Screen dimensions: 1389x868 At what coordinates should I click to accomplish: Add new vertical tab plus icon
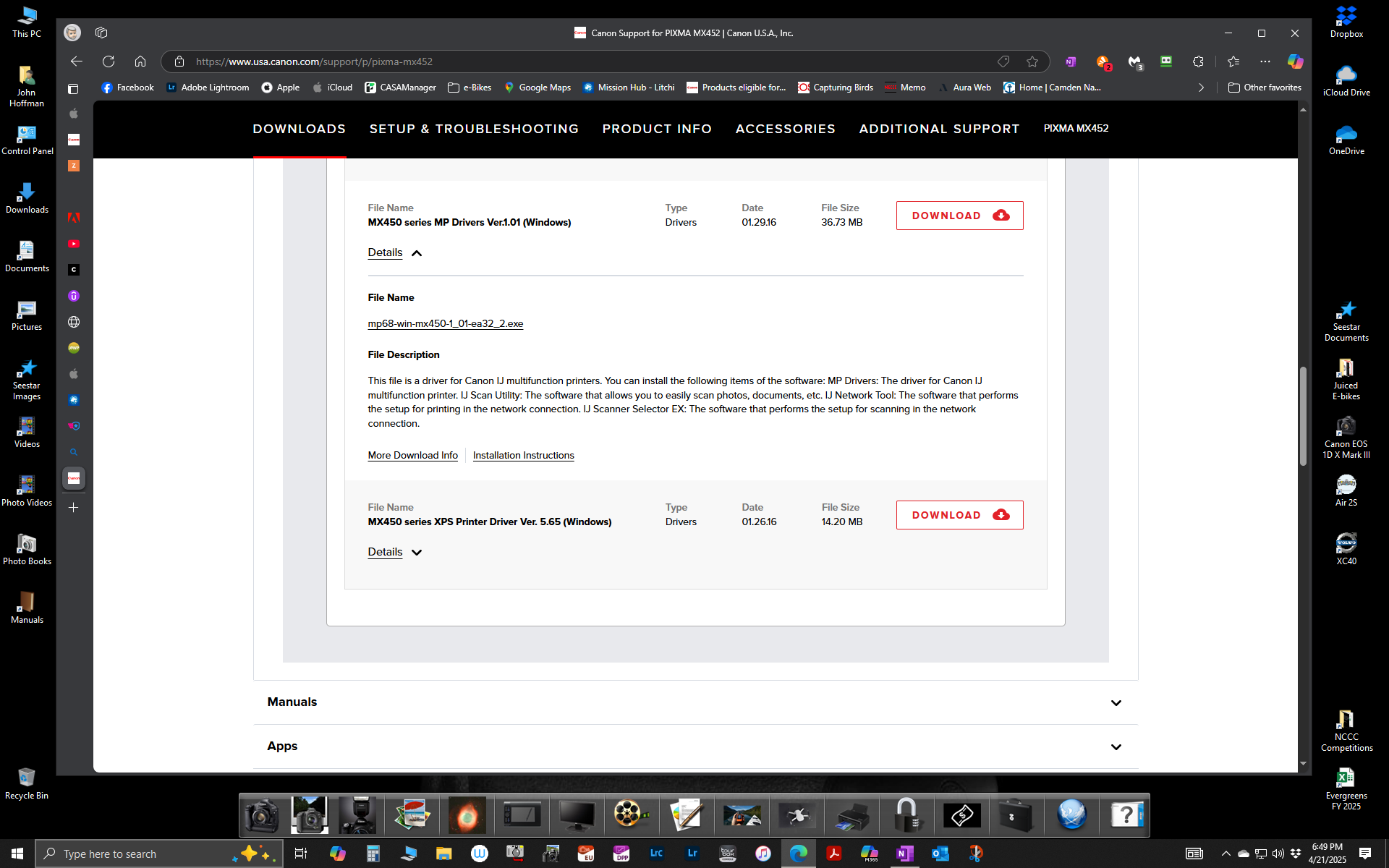click(x=73, y=508)
